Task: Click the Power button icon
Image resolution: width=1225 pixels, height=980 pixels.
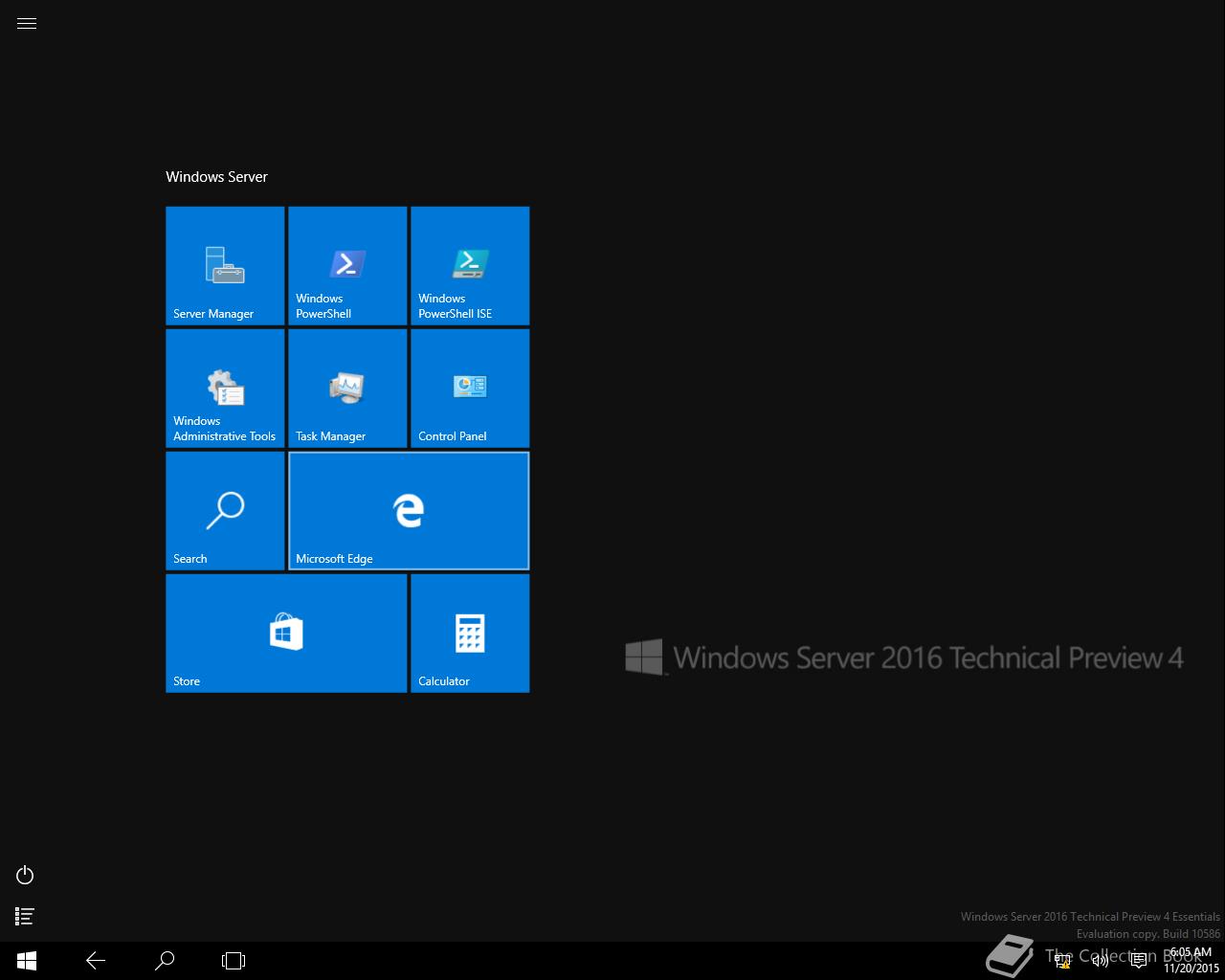Action: pyautogui.click(x=26, y=875)
